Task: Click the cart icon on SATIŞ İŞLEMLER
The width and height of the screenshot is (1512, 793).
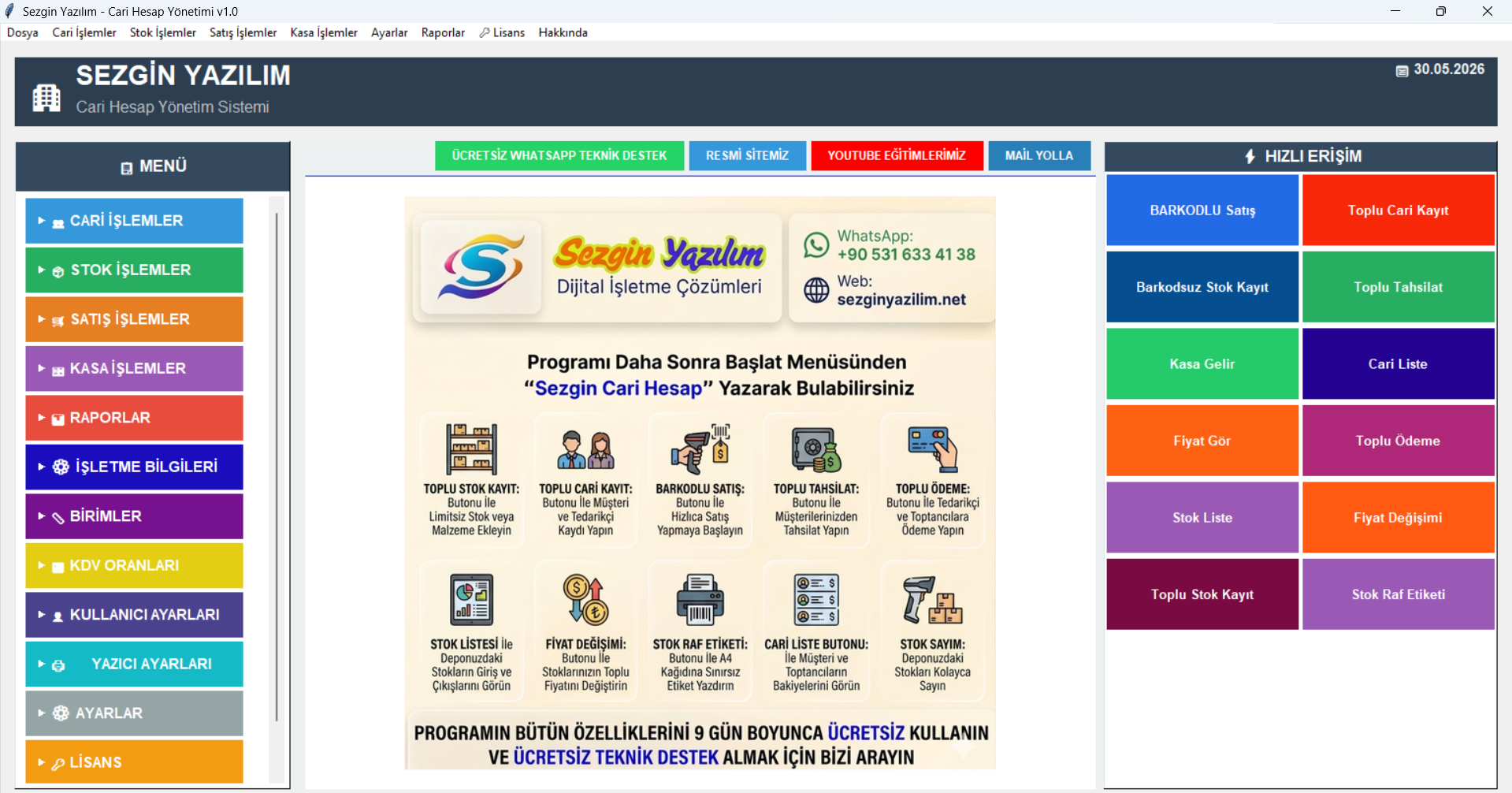Action: pos(58,321)
